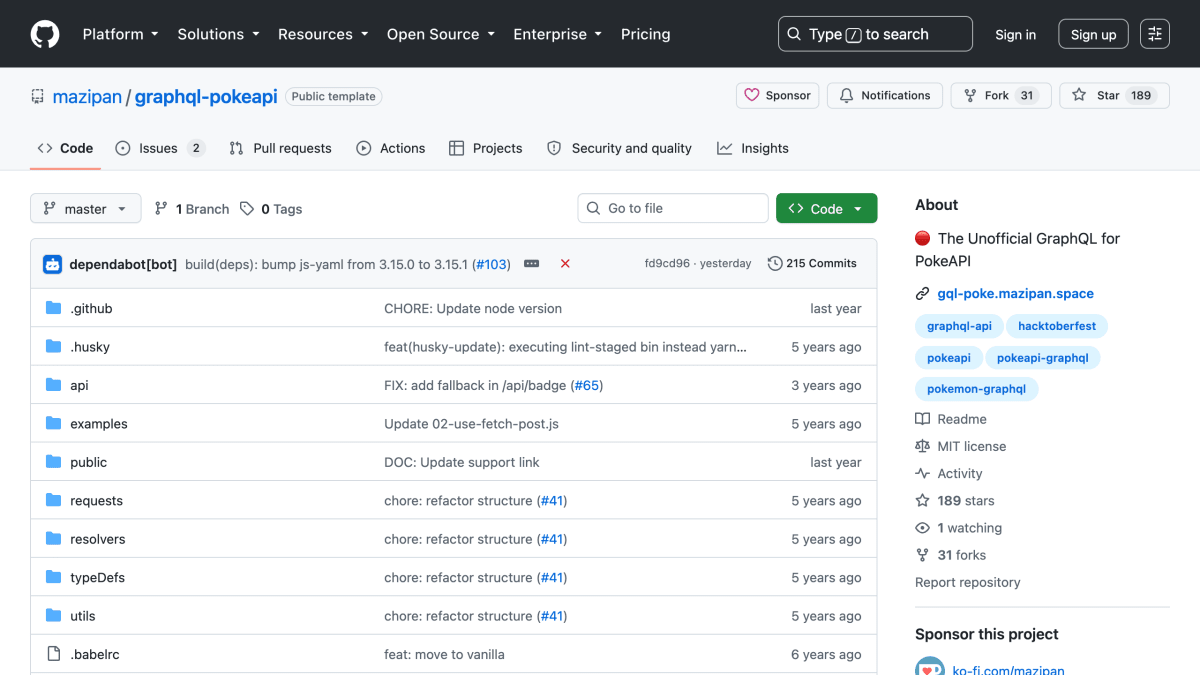Open the utils folder

[83, 616]
